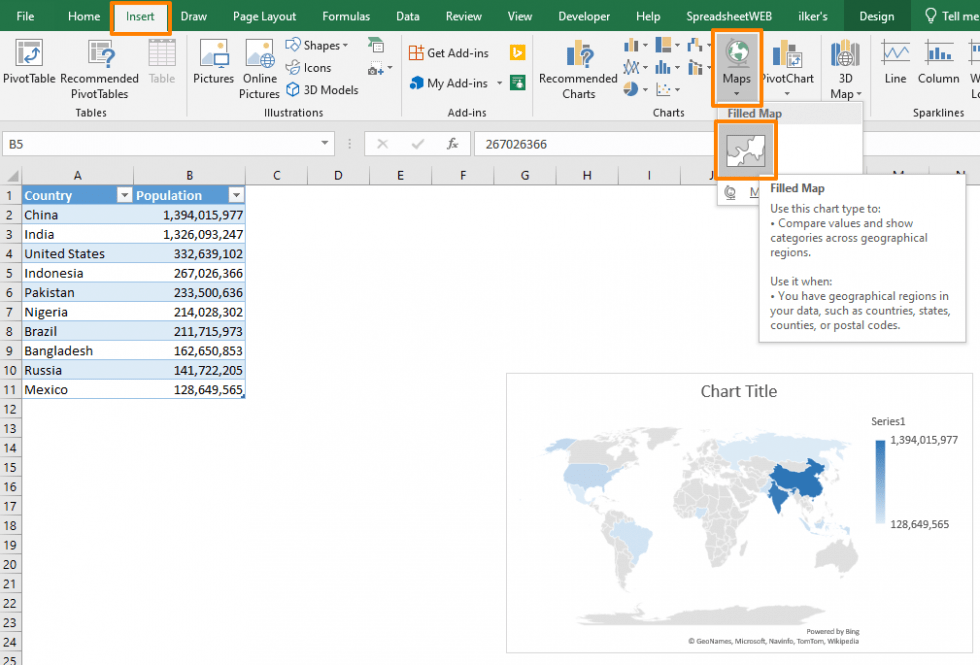Open the Developer ribbon tab
Image resolution: width=980 pixels, height=665 pixels.
tap(583, 16)
